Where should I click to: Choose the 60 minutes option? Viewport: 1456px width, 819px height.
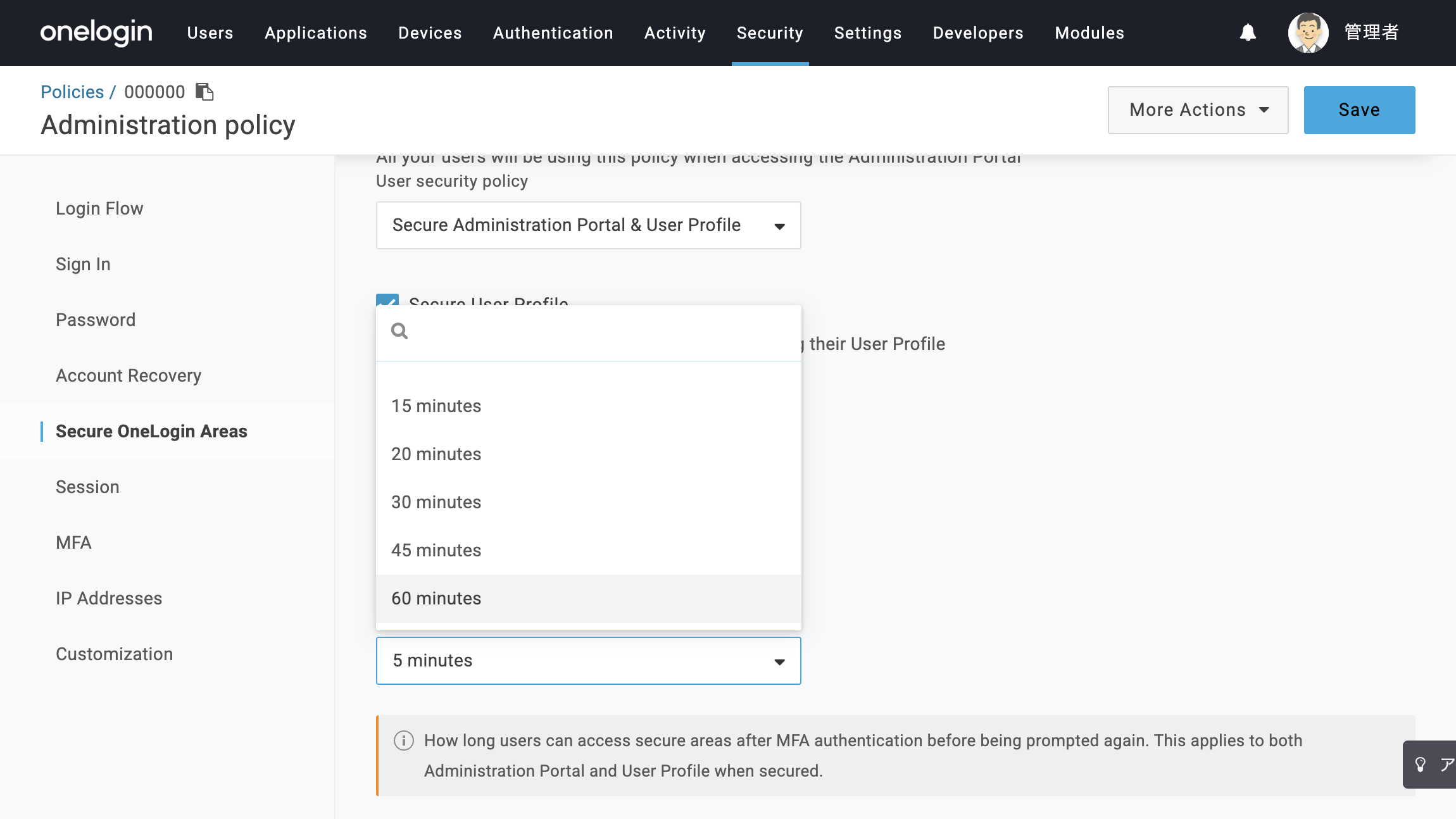[x=589, y=599]
